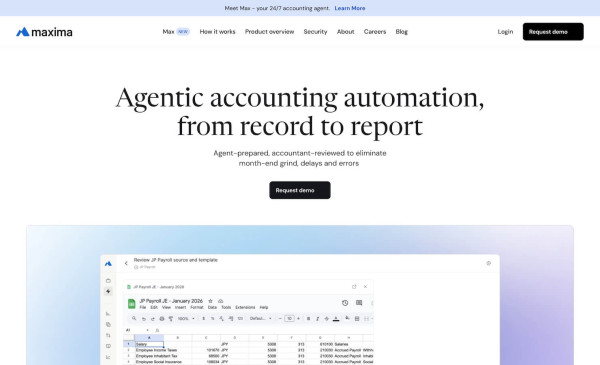
Task: Select the Employee Inhabitant Tax cell
Action: pyautogui.click(x=156, y=356)
